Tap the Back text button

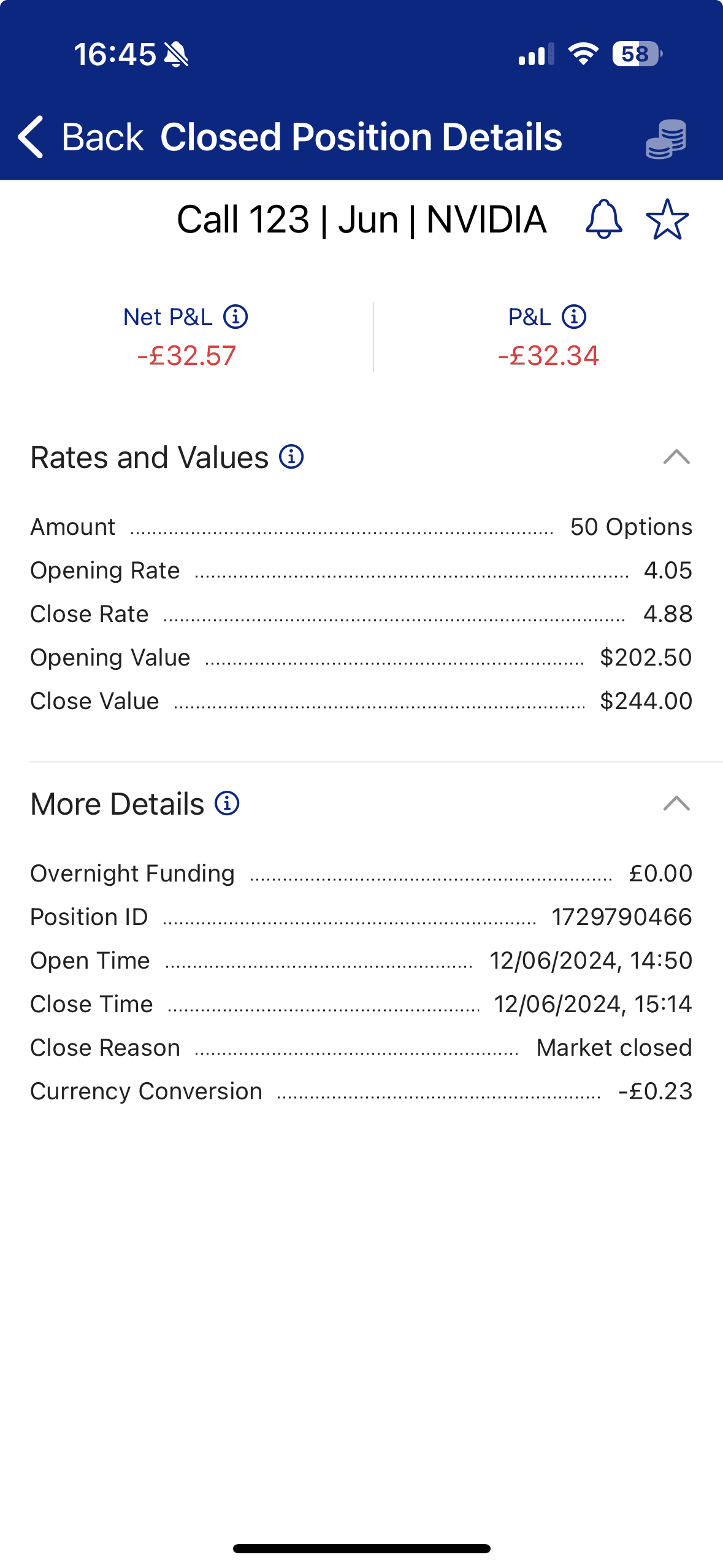102,137
